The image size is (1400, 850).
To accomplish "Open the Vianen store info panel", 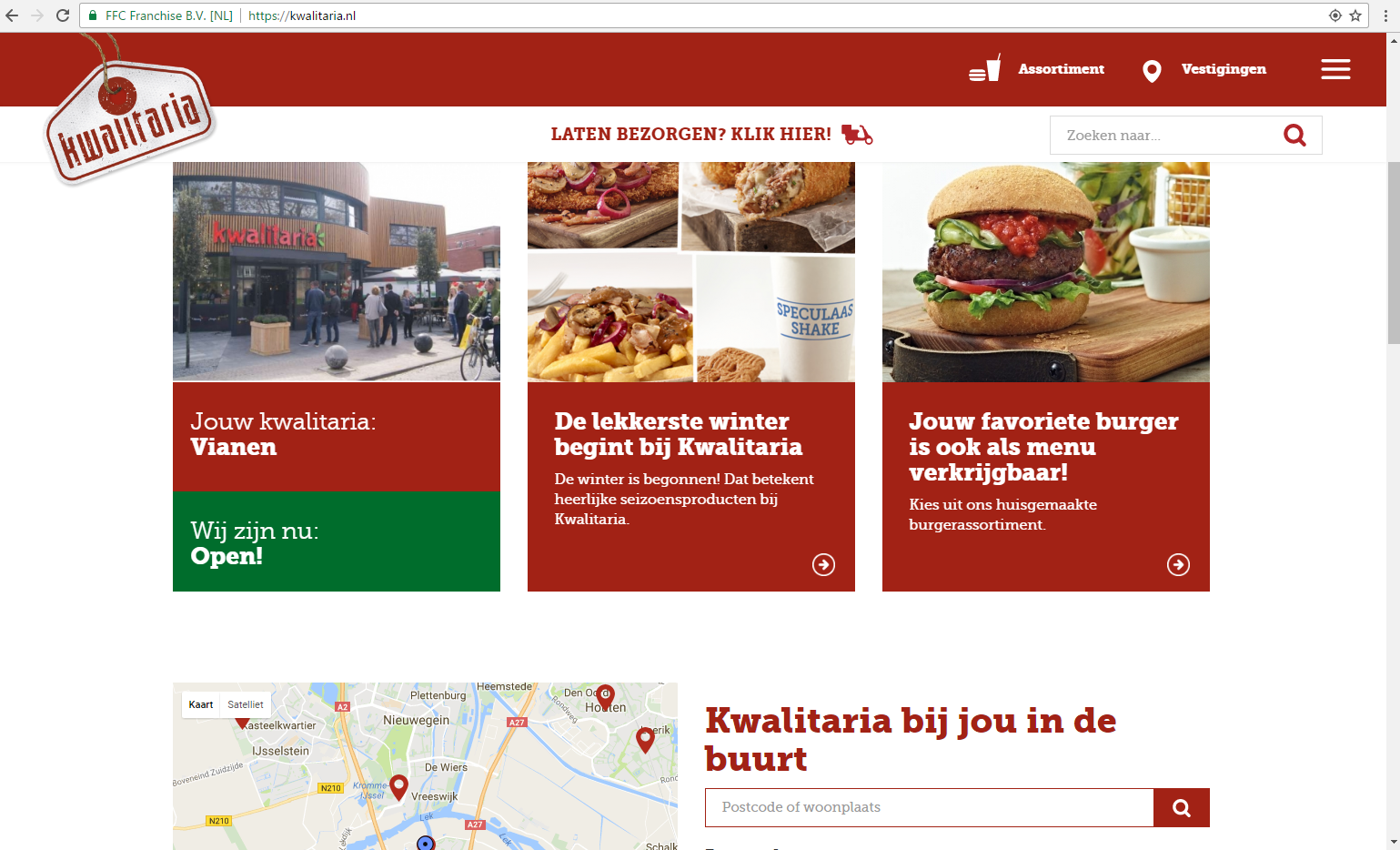I will pyautogui.click(x=336, y=435).
